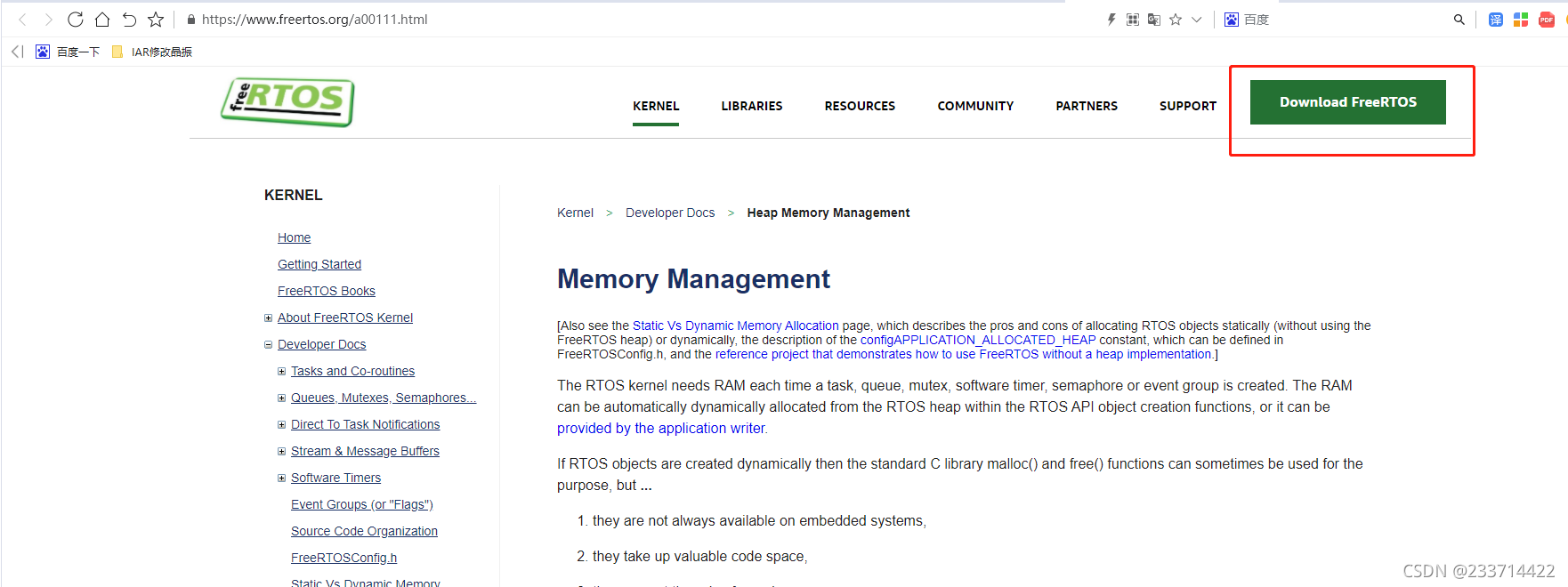Open the KERNEL navigation menu
Image resolution: width=1568 pixels, height=587 pixels.
tap(656, 106)
